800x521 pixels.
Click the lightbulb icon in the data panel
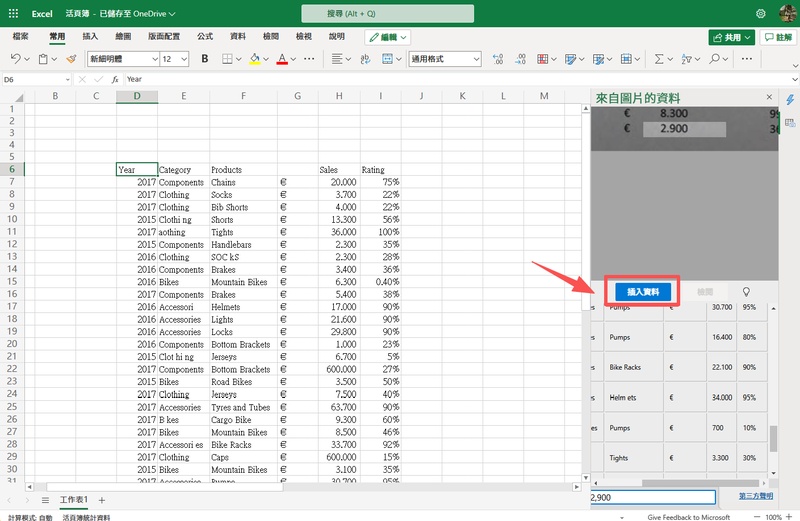(x=745, y=291)
